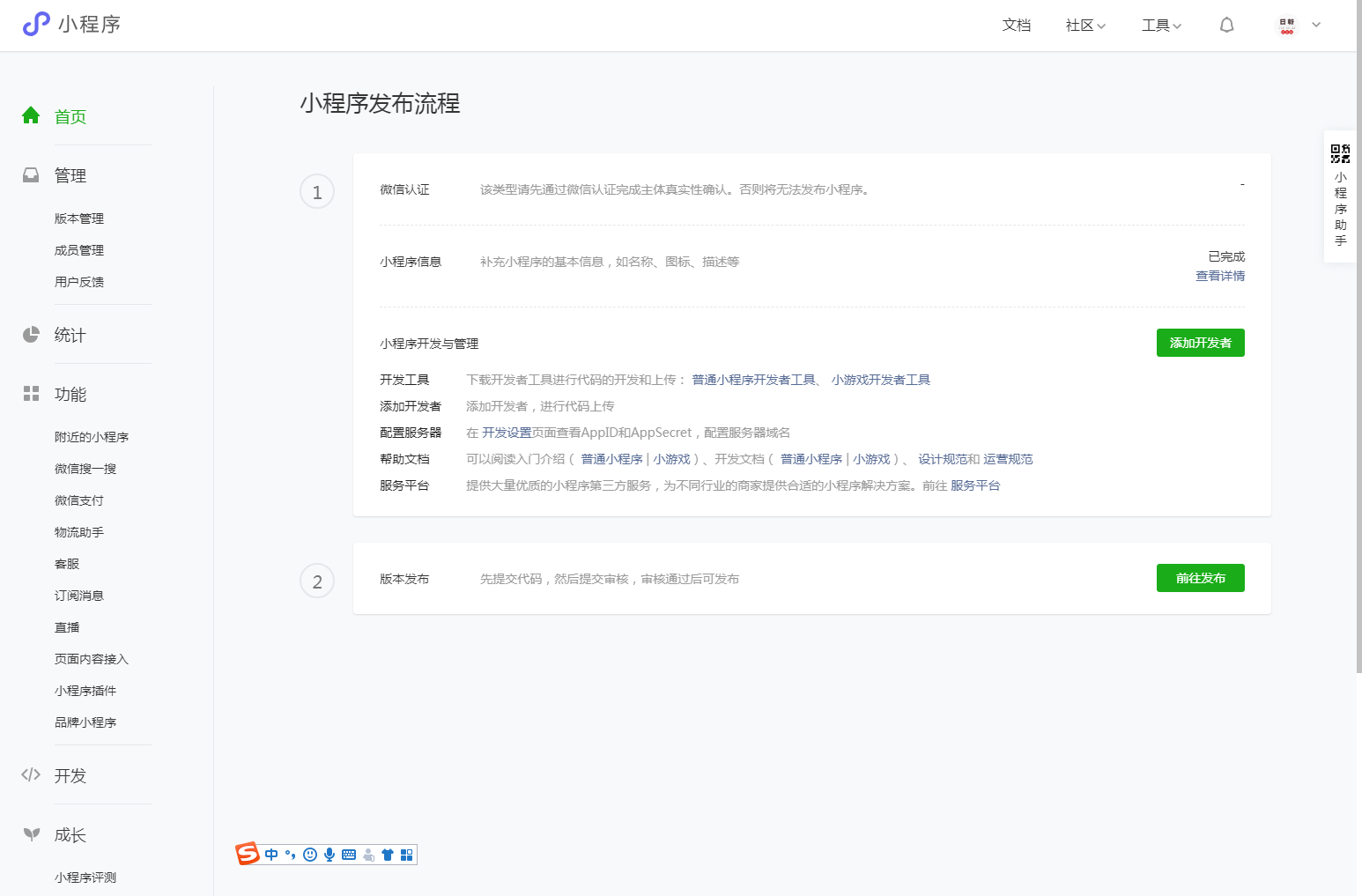Open the 运营规范 link
The height and width of the screenshot is (896, 1362).
(1008, 459)
